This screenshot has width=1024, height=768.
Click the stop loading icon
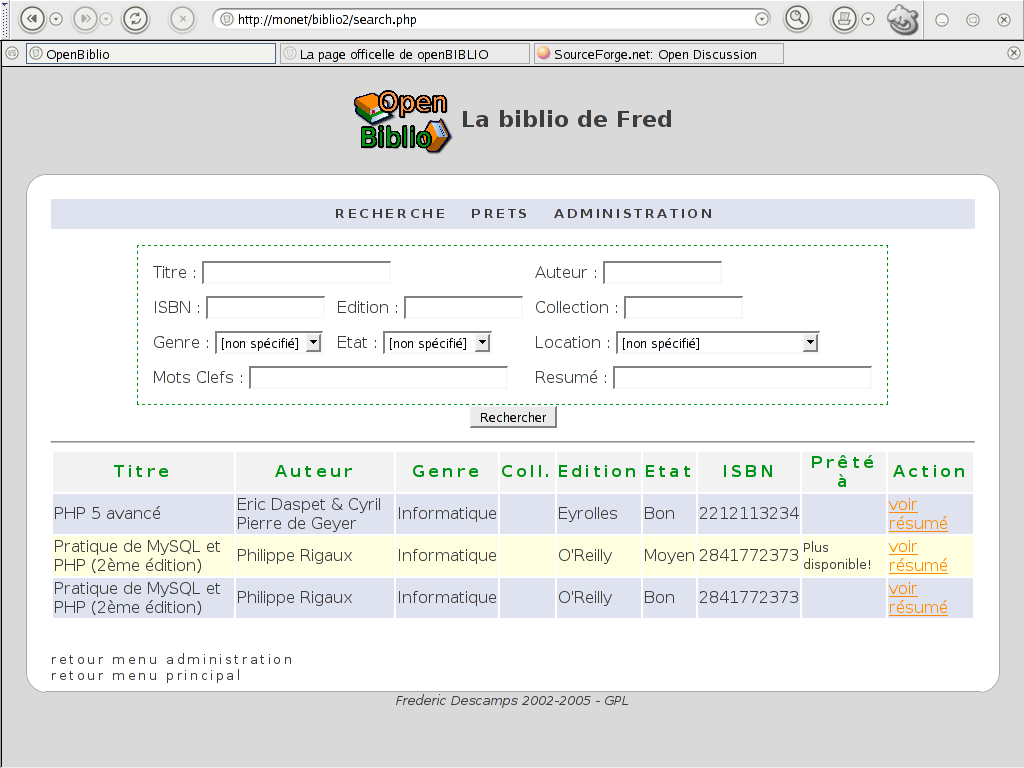(x=183, y=18)
